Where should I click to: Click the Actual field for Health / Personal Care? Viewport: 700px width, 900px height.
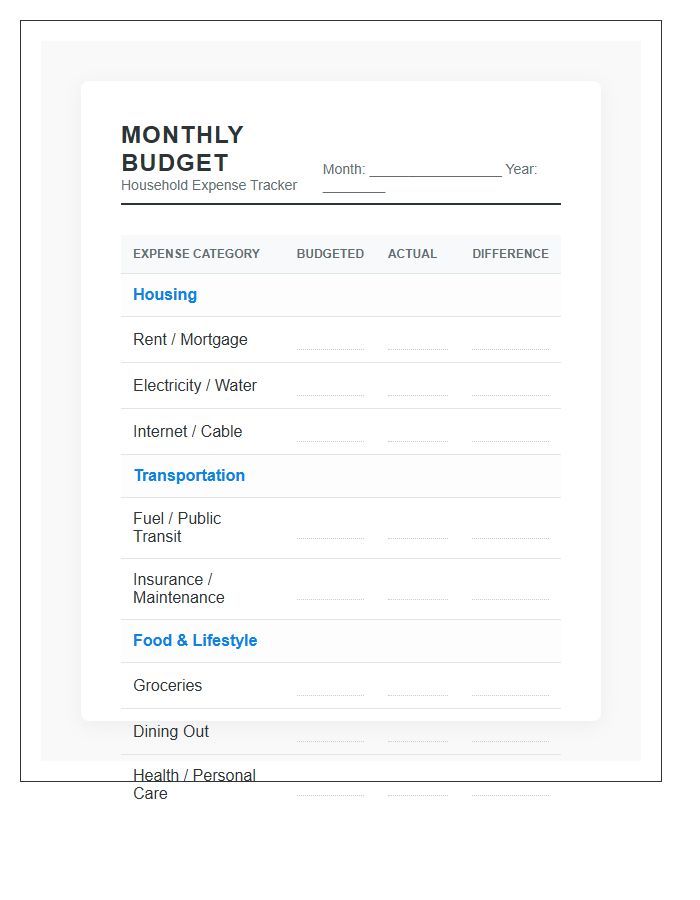pyautogui.click(x=418, y=788)
